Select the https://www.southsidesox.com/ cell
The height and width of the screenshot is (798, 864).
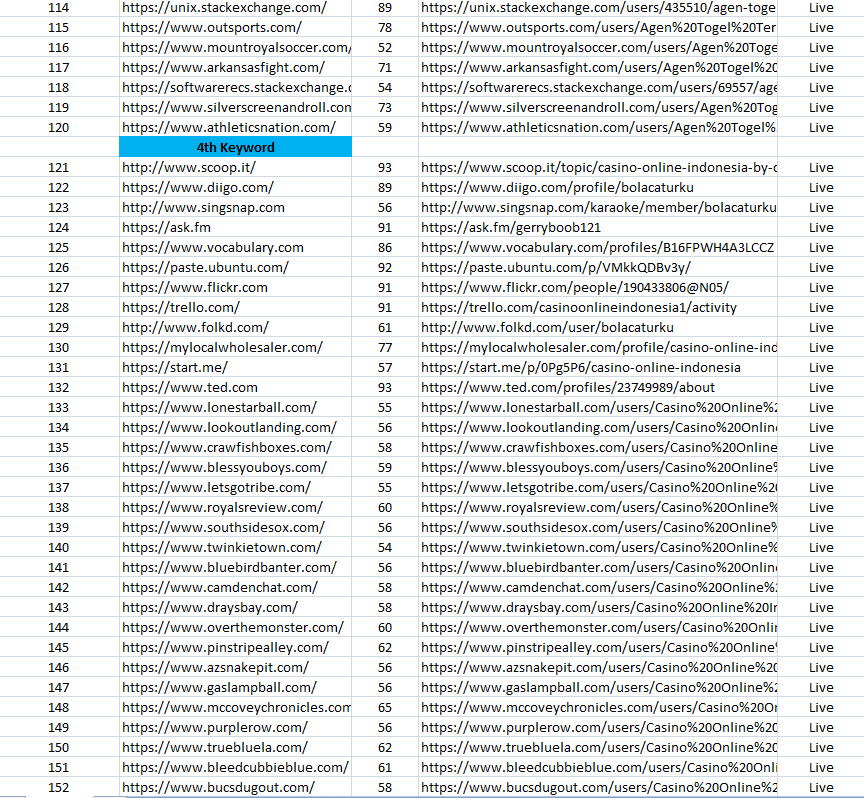point(235,527)
